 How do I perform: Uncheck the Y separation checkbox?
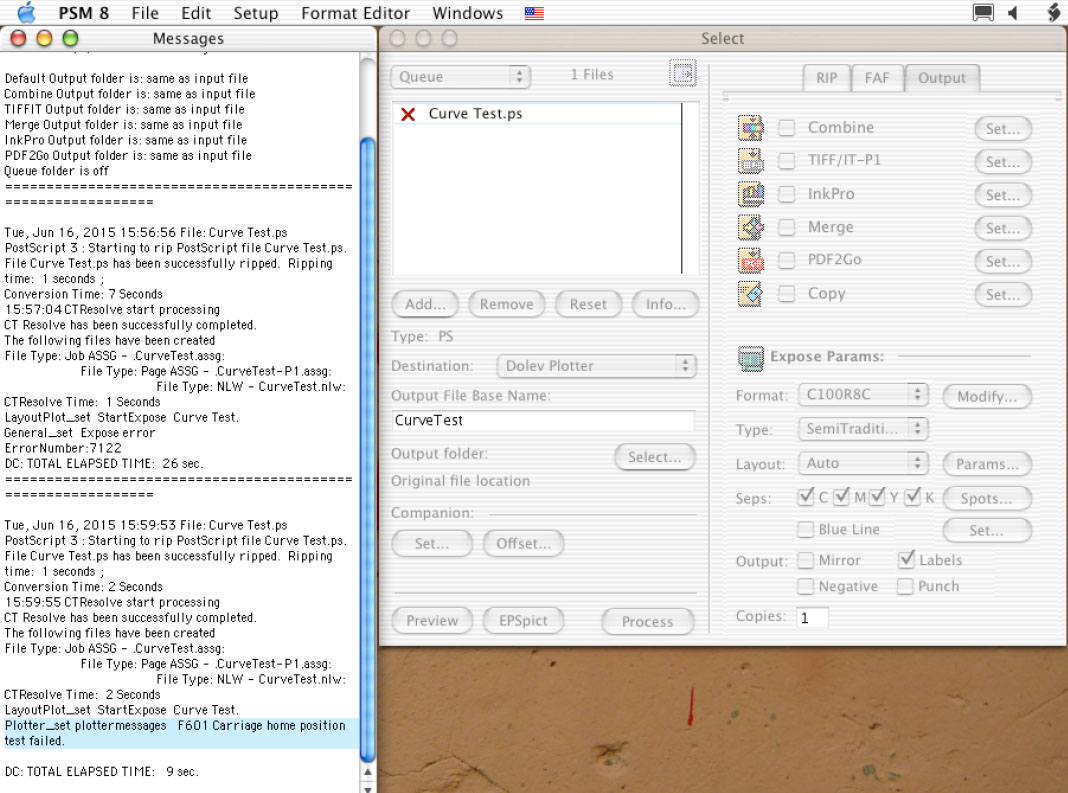coord(877,497)
